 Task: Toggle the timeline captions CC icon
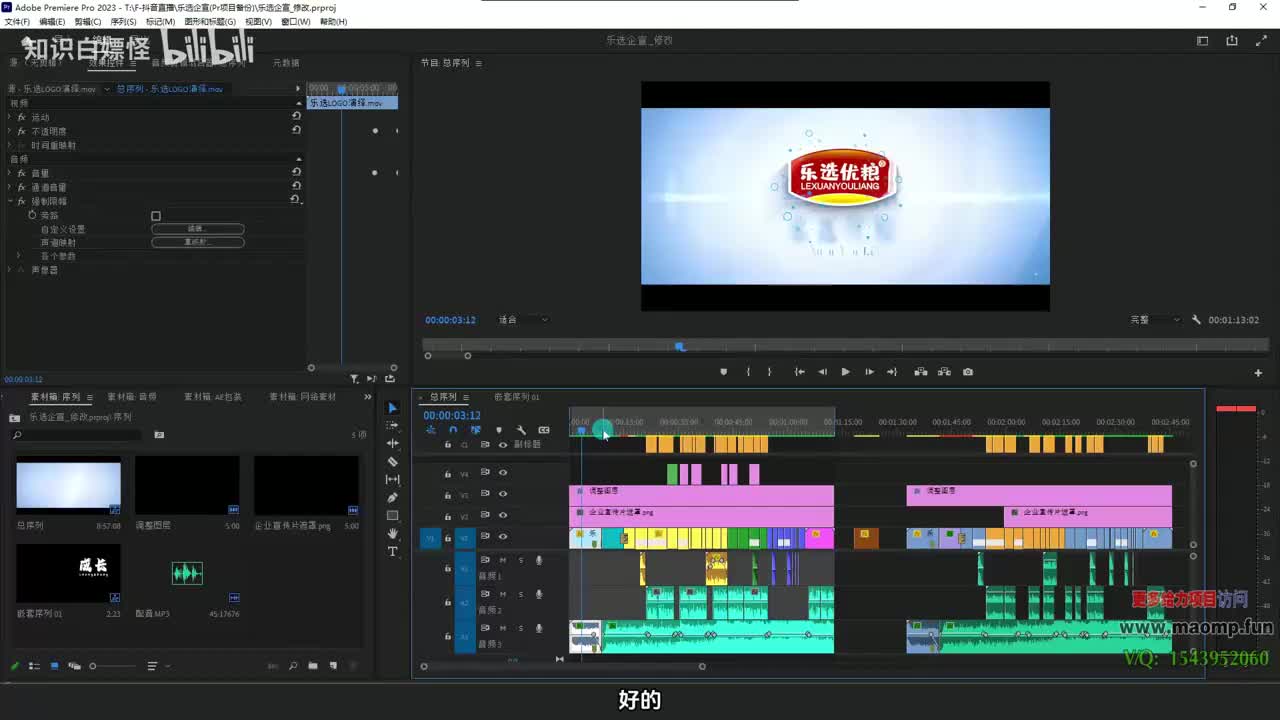pos(544,430)
